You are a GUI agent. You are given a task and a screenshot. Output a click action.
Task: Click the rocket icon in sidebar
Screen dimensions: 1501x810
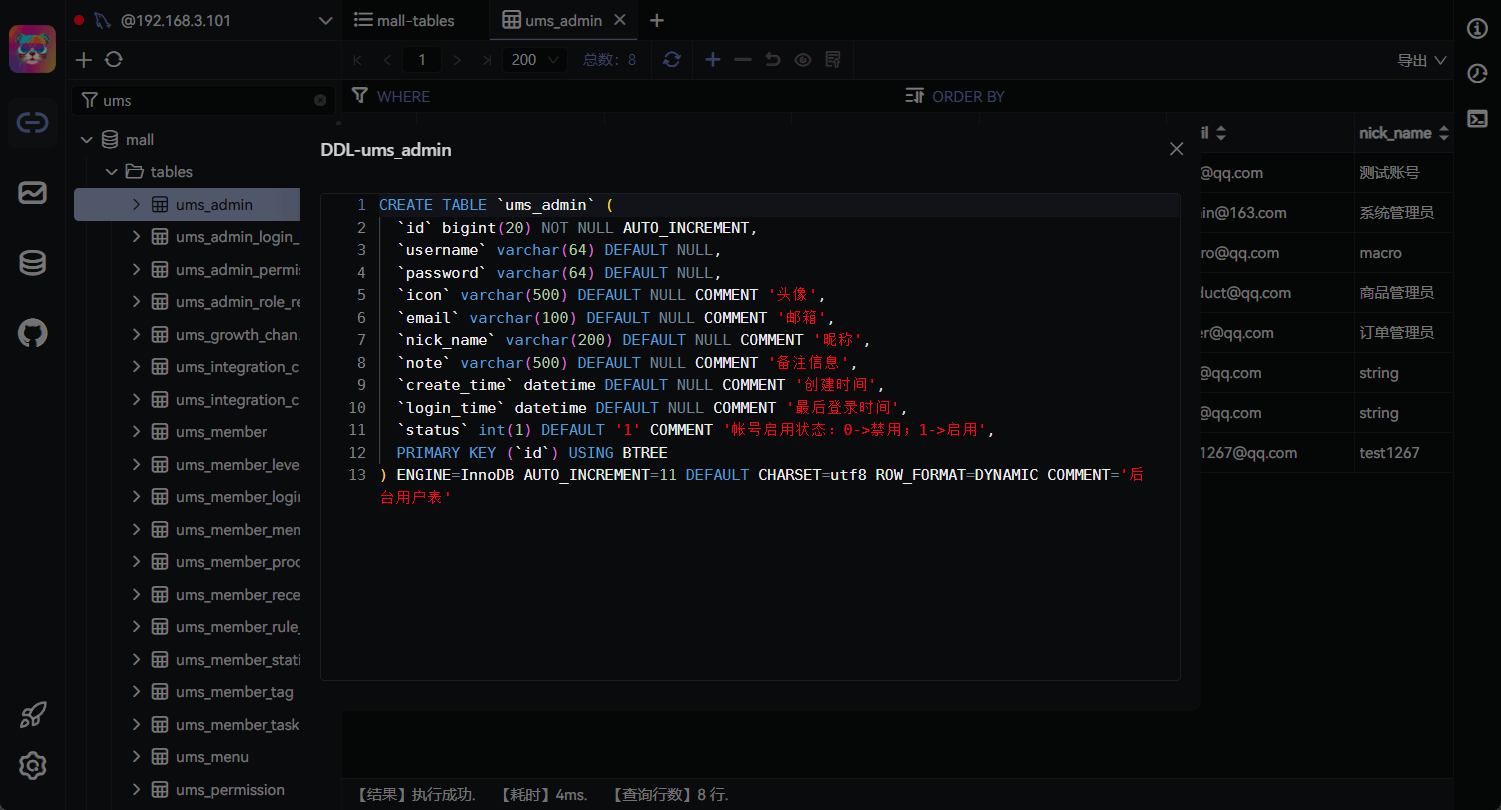[33, 714]
